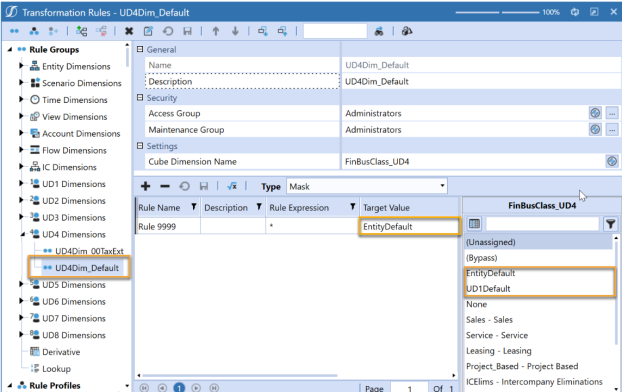The width and height of the screenshot is (622, 392).
Task: Click the save disk icon in top toolbar
Action: tap(187, 31)
